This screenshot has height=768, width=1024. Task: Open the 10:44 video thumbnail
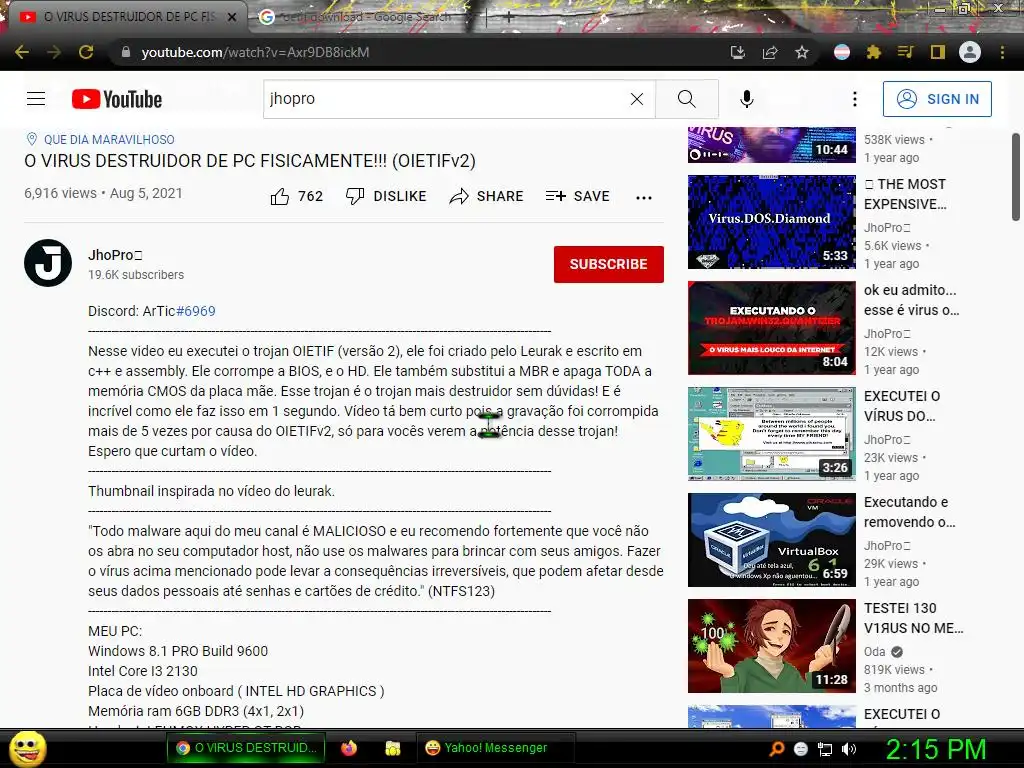(x=771, y=144)
